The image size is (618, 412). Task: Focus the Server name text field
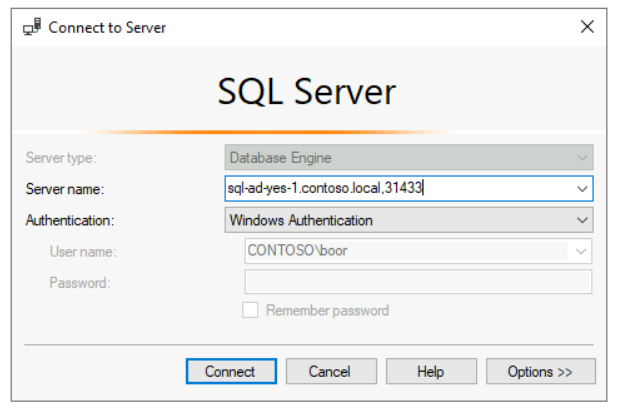[x=399, y=188]
